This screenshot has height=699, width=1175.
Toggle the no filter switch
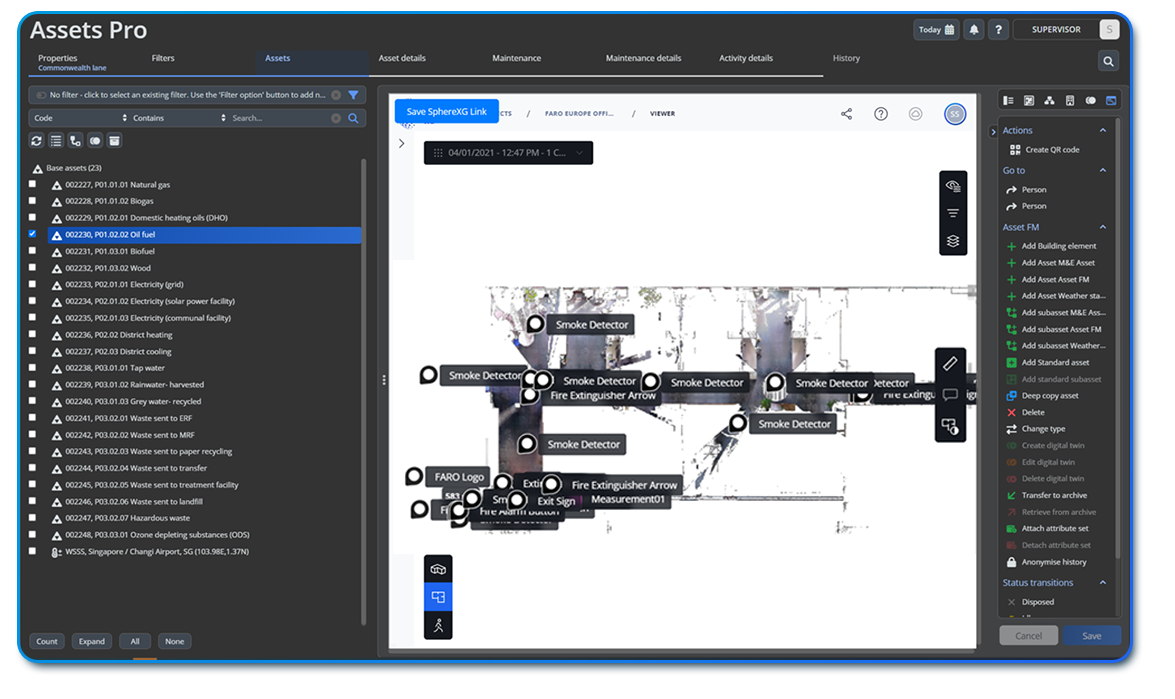click(41, 95)
